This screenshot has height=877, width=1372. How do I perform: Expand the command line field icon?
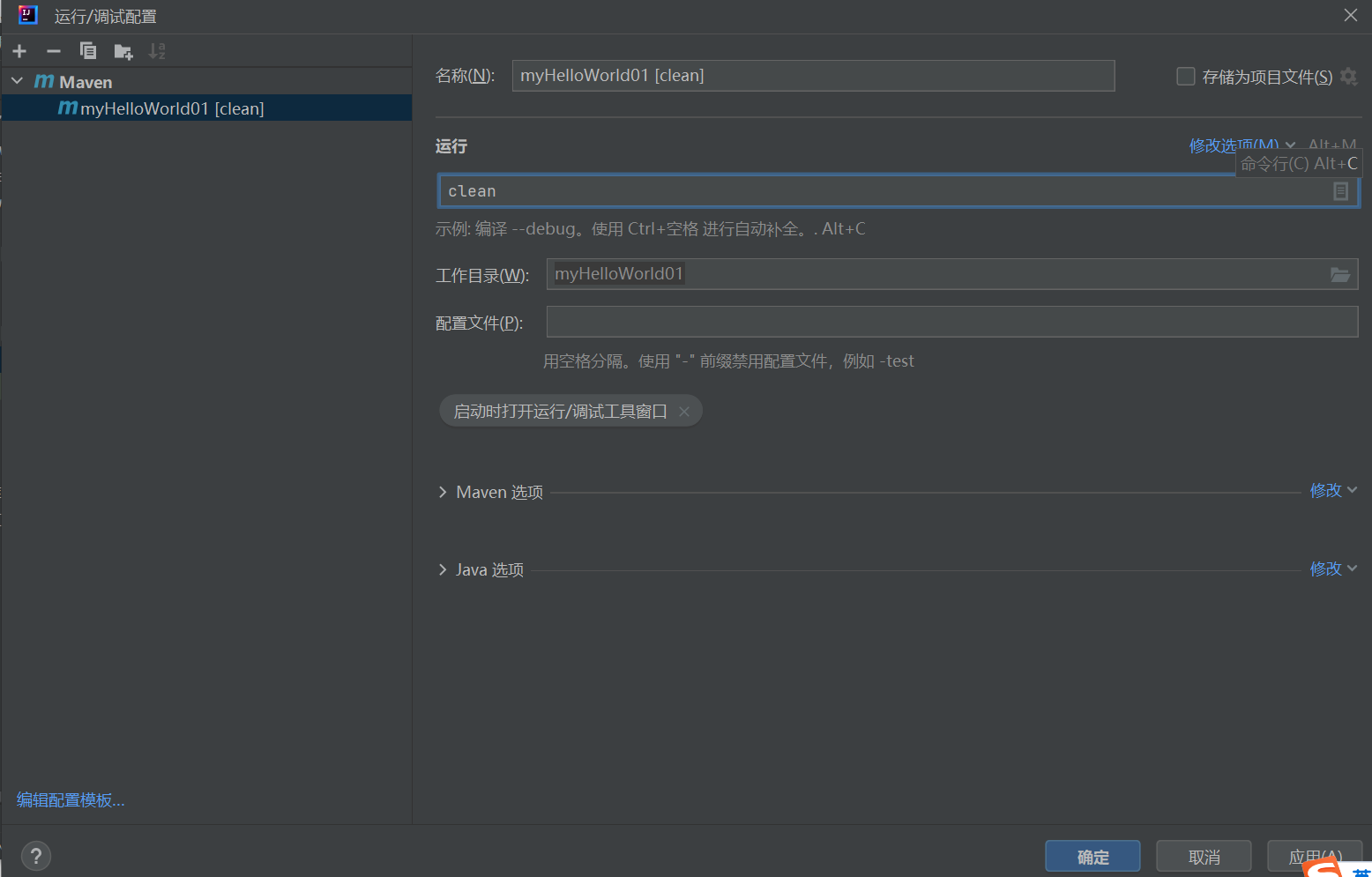1340,191
